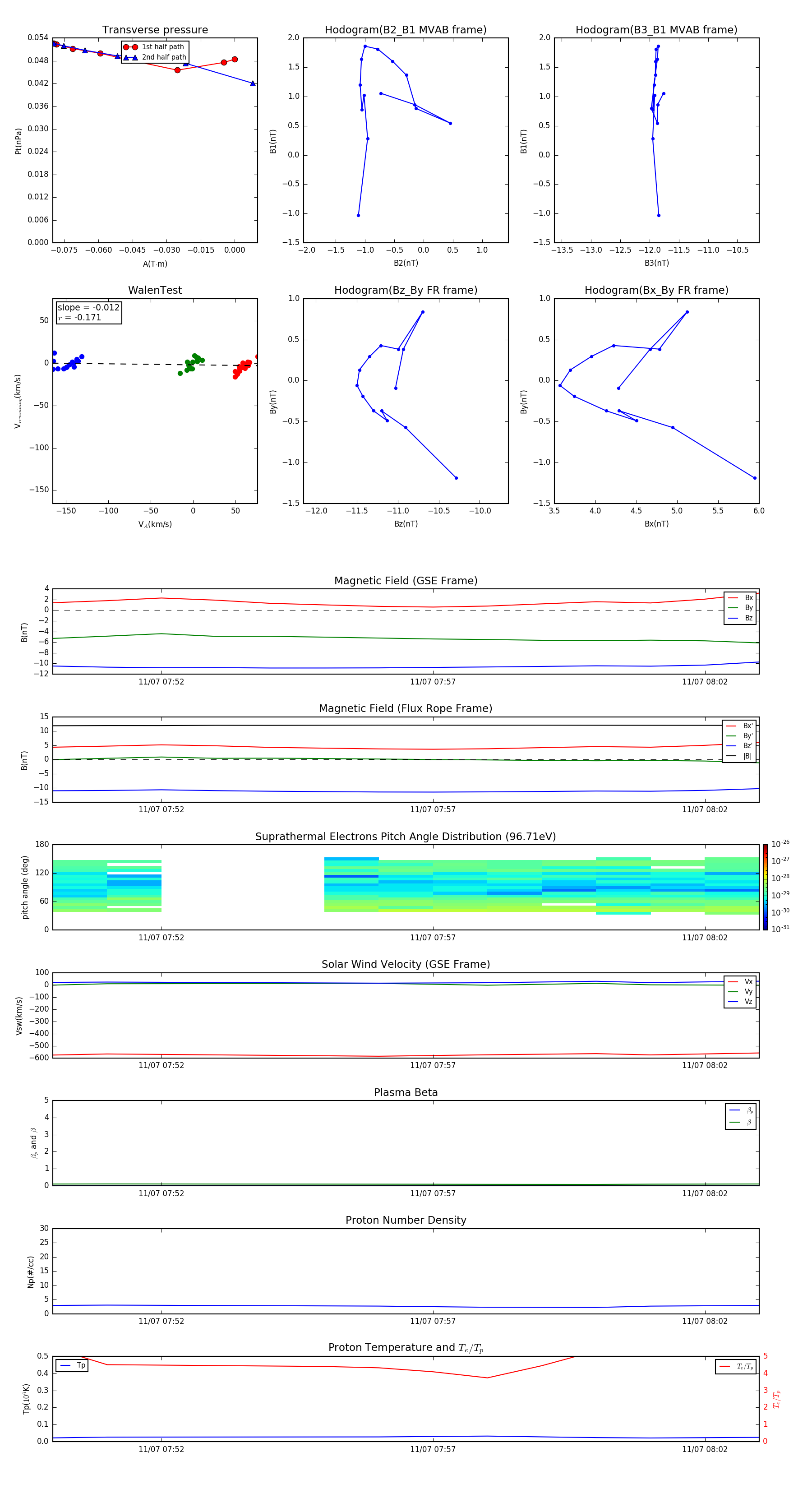
Task: Click the 'V_A(km/s)' axis label in WalenTest
Action: [155, 525]
